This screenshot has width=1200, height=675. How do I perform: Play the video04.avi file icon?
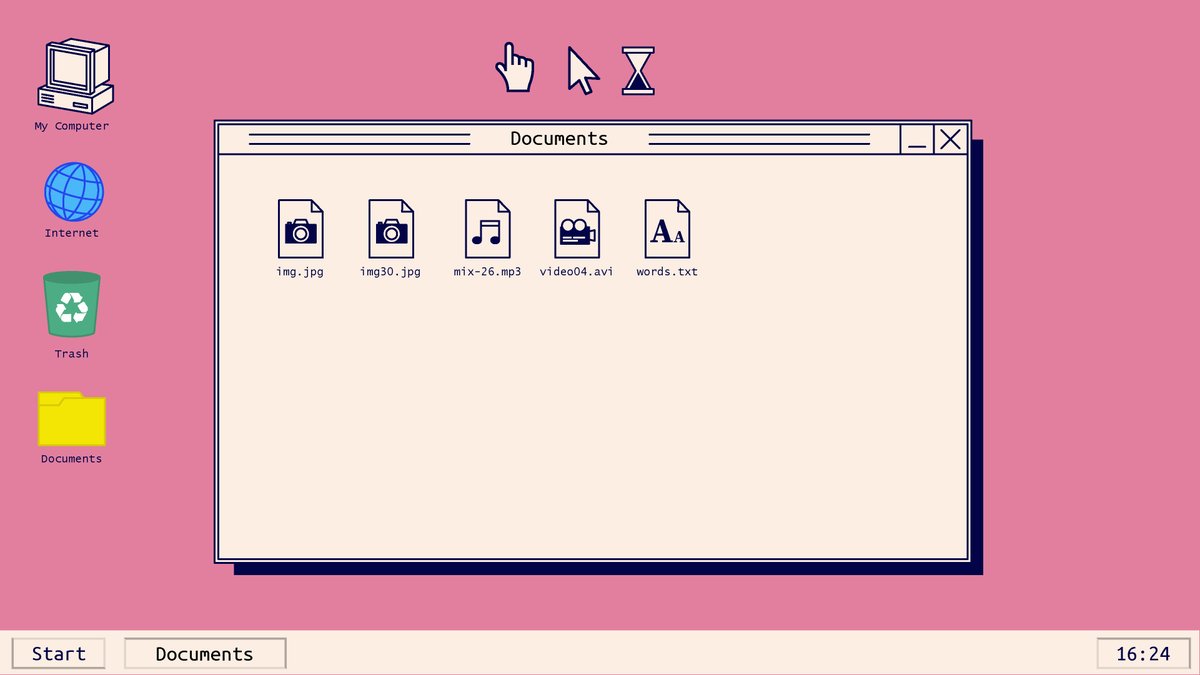[576, 227]
